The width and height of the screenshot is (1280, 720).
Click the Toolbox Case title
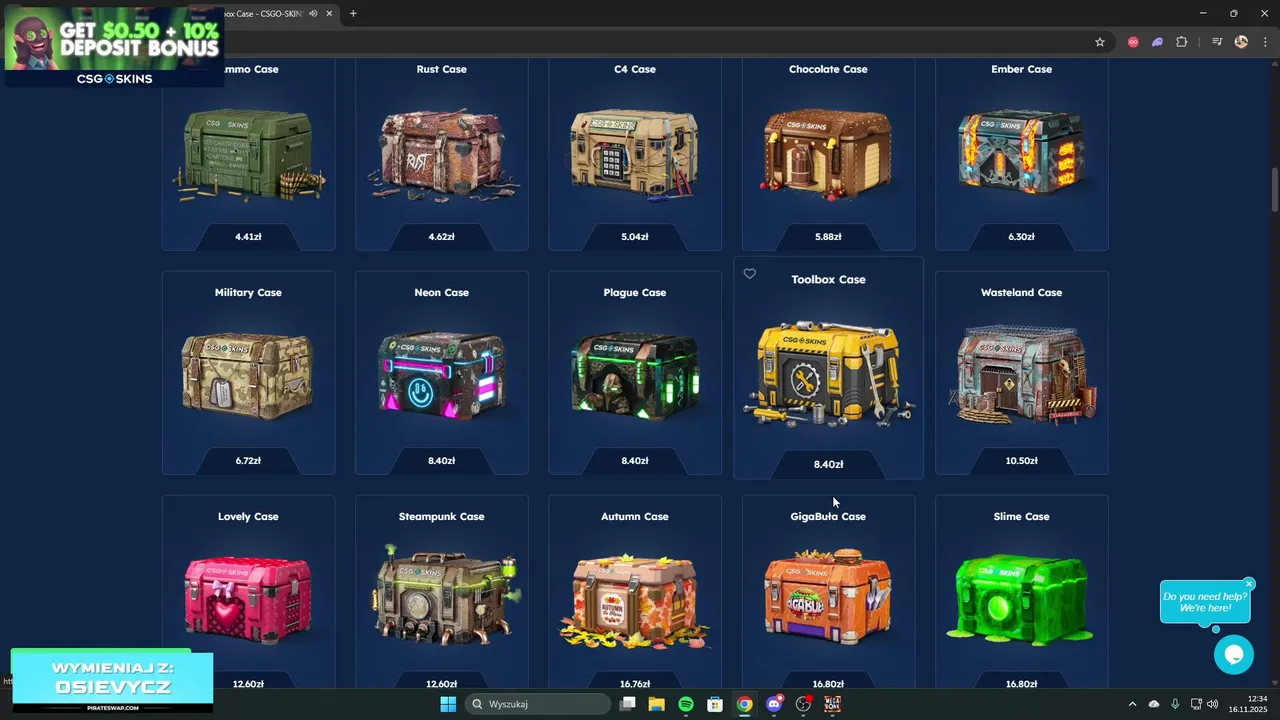point(828,280)
